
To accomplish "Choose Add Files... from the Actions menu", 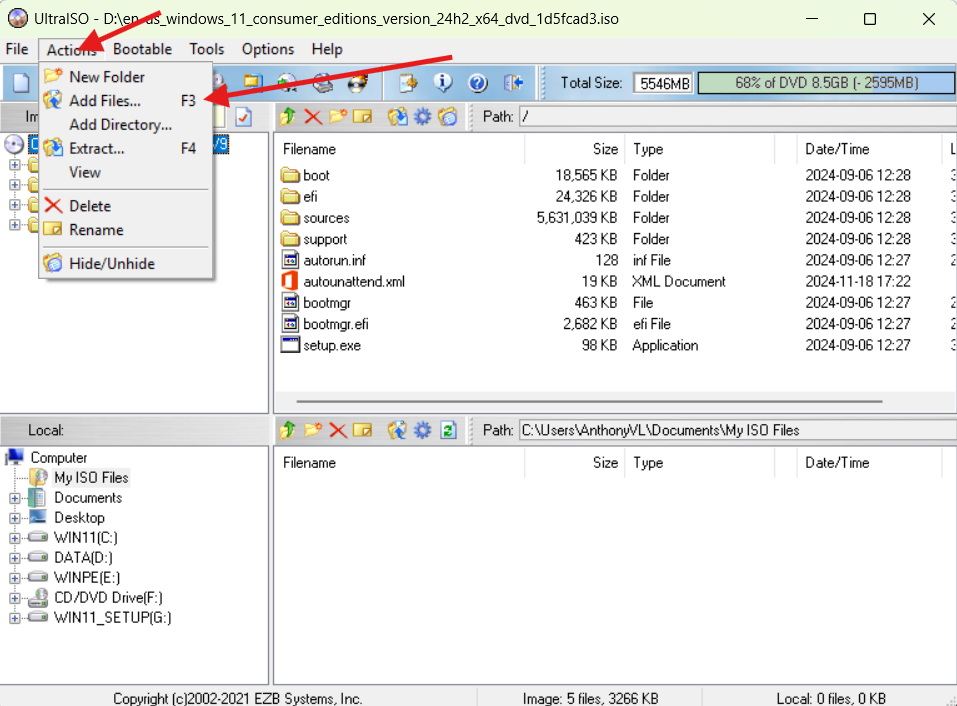I will point(105,101).
